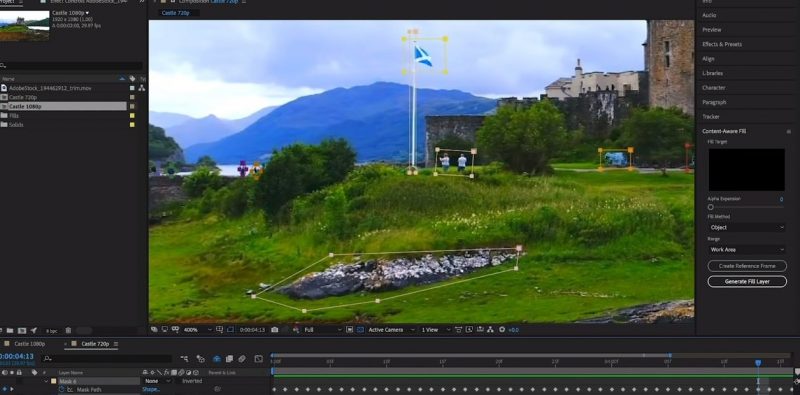Click the show channel color icon

point(296,330)
